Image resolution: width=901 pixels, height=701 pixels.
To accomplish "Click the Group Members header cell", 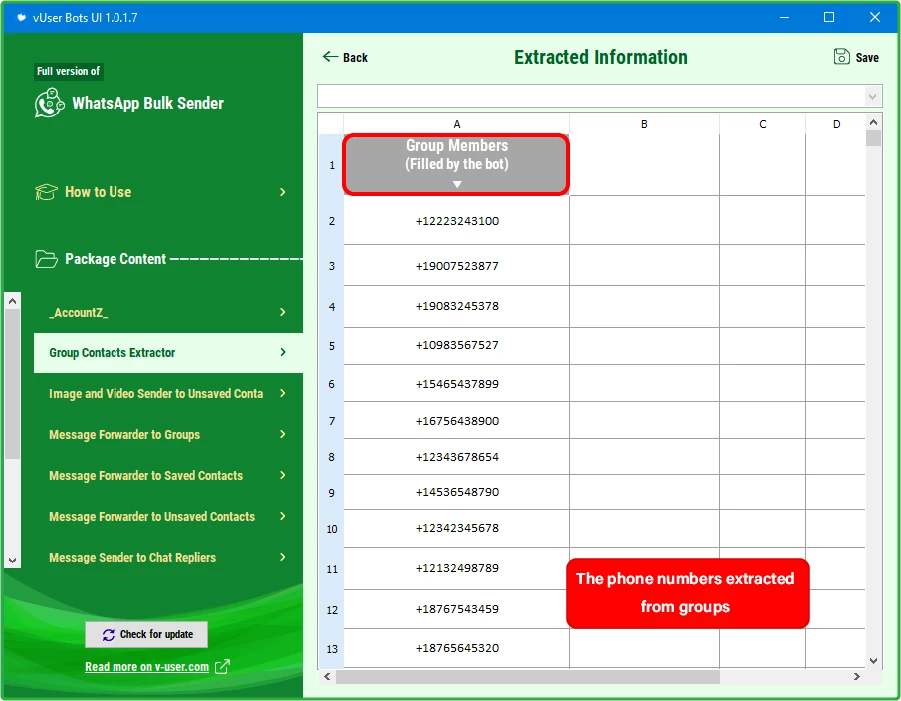I will point(456,164).
